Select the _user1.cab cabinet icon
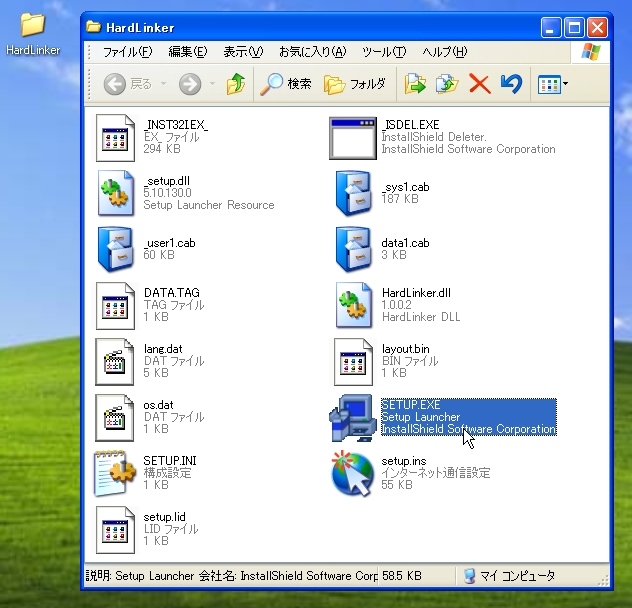 115,249
